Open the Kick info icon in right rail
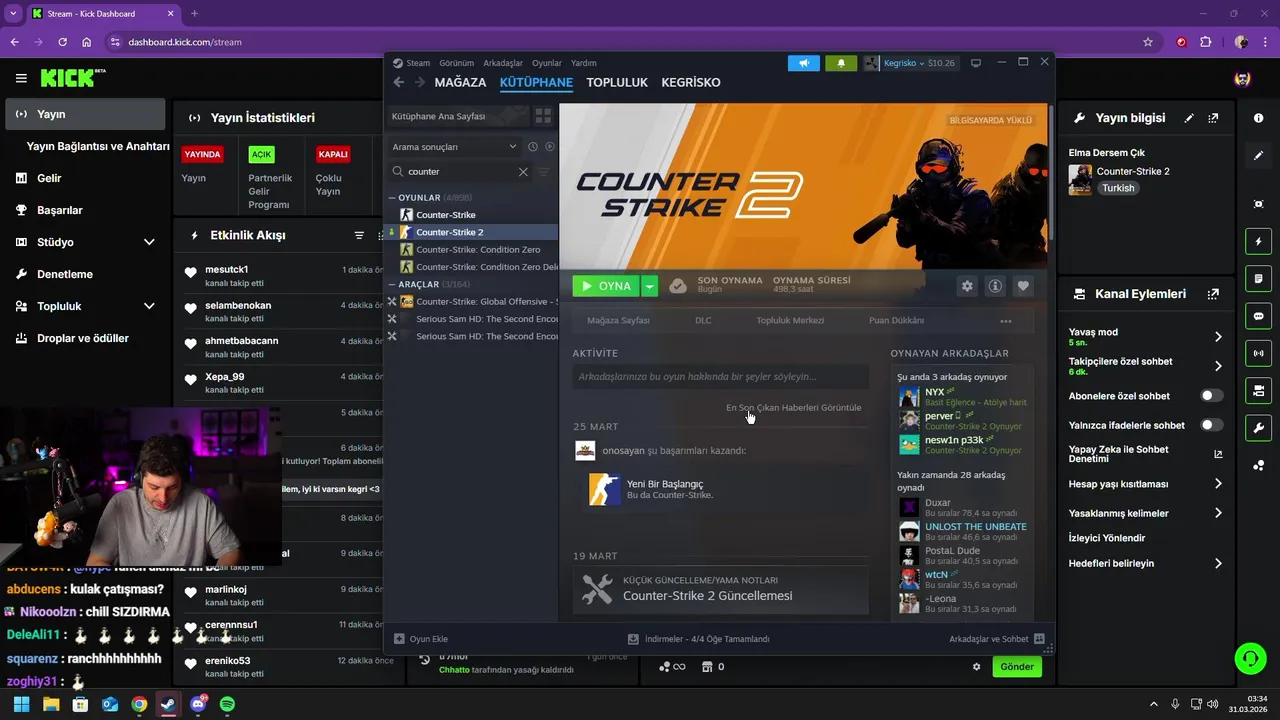The width and height of the screenshot is (1280, 720). click(x=1258, y=118)
